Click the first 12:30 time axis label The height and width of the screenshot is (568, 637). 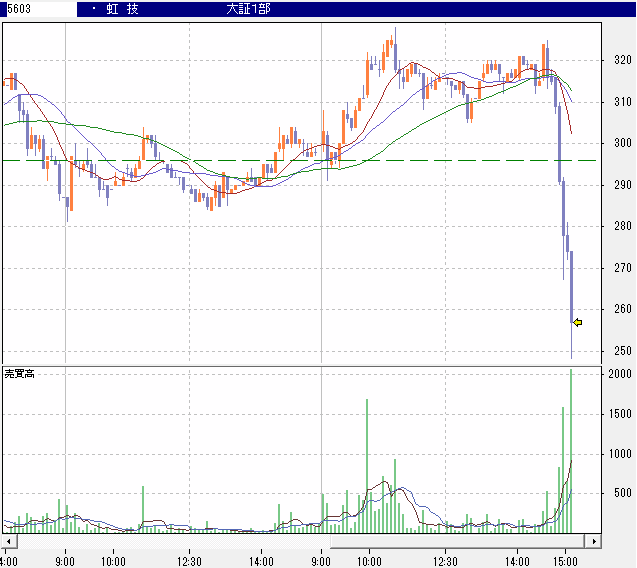click(x=189, y=561)
